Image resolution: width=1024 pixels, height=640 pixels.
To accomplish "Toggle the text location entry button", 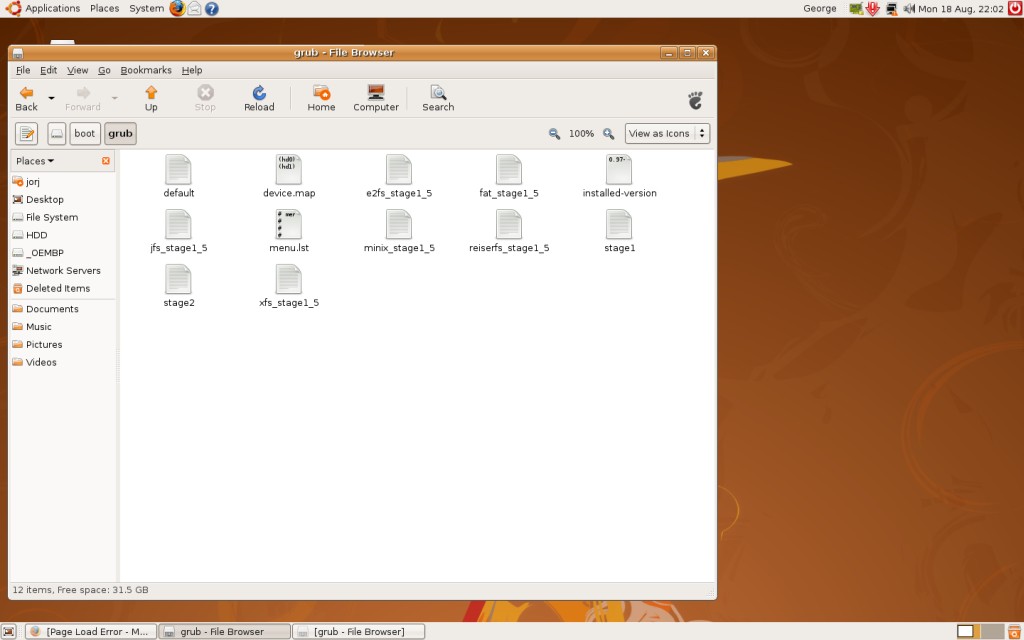I will coord(26,134).
